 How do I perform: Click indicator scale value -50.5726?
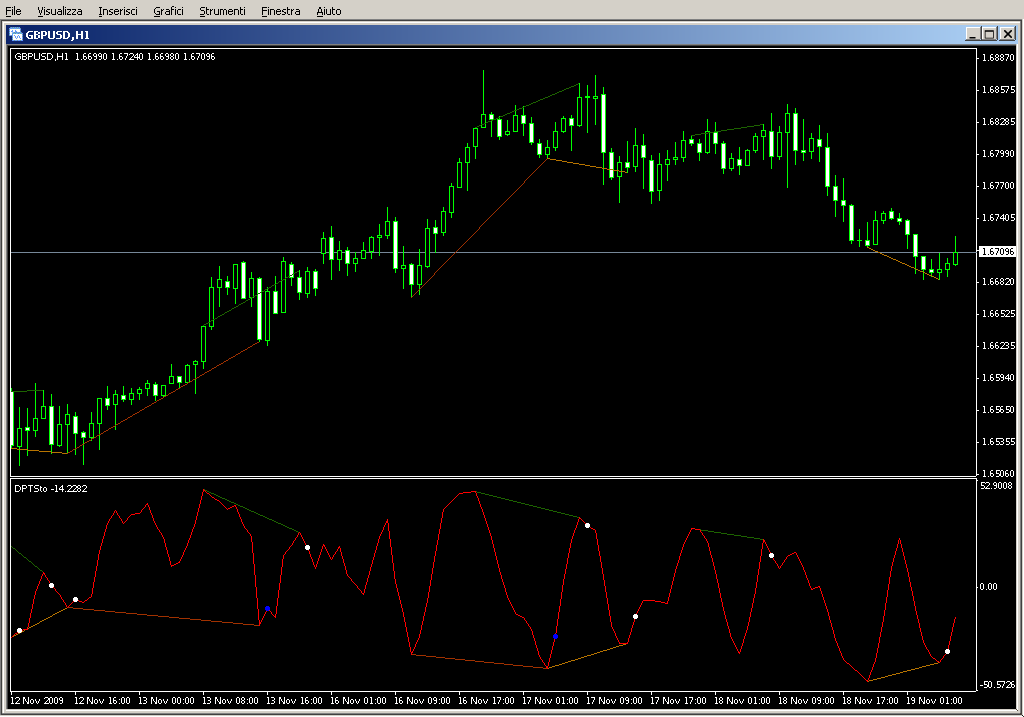click(997, 684)
